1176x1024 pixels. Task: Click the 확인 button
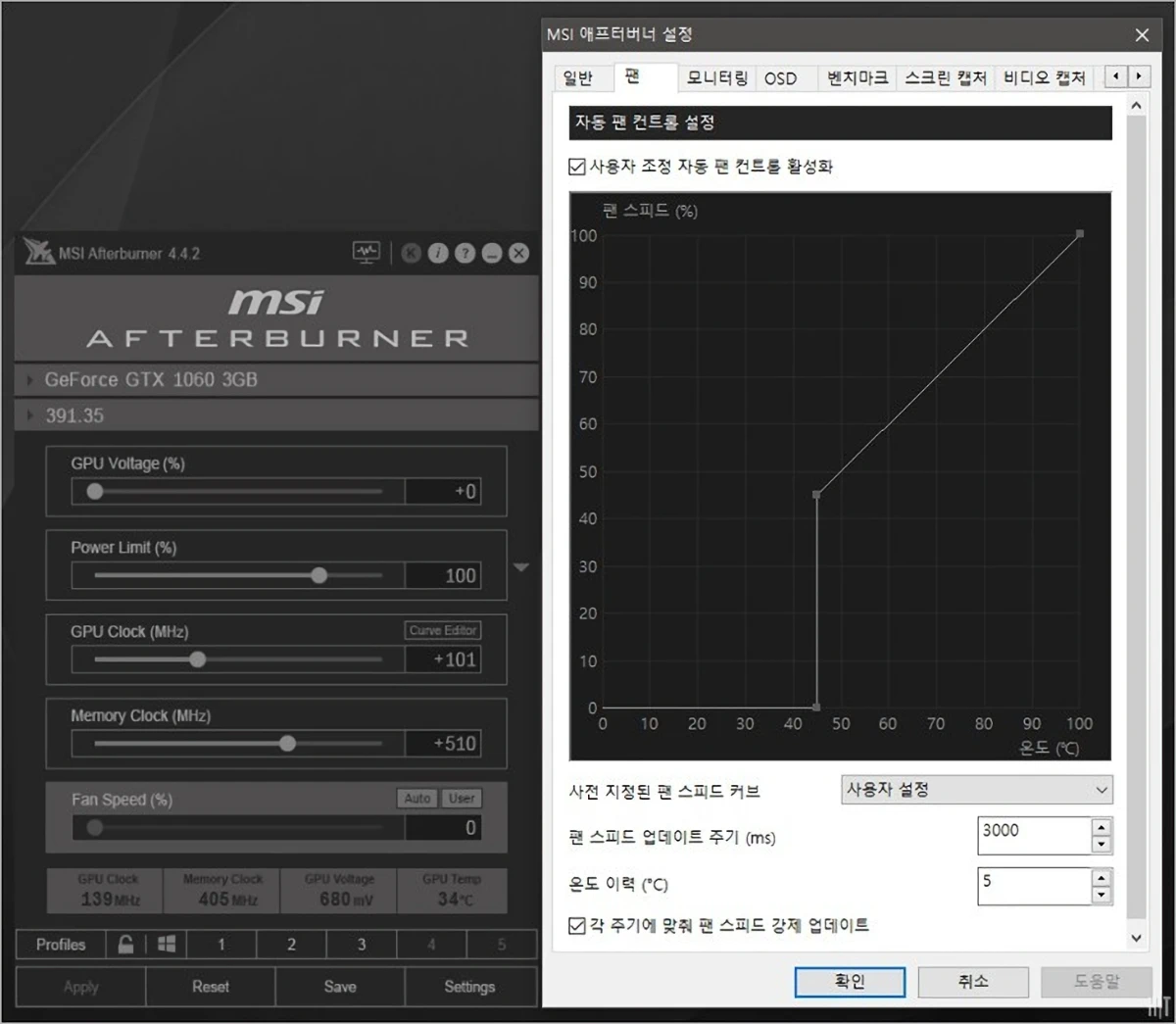tap(850, 981)
